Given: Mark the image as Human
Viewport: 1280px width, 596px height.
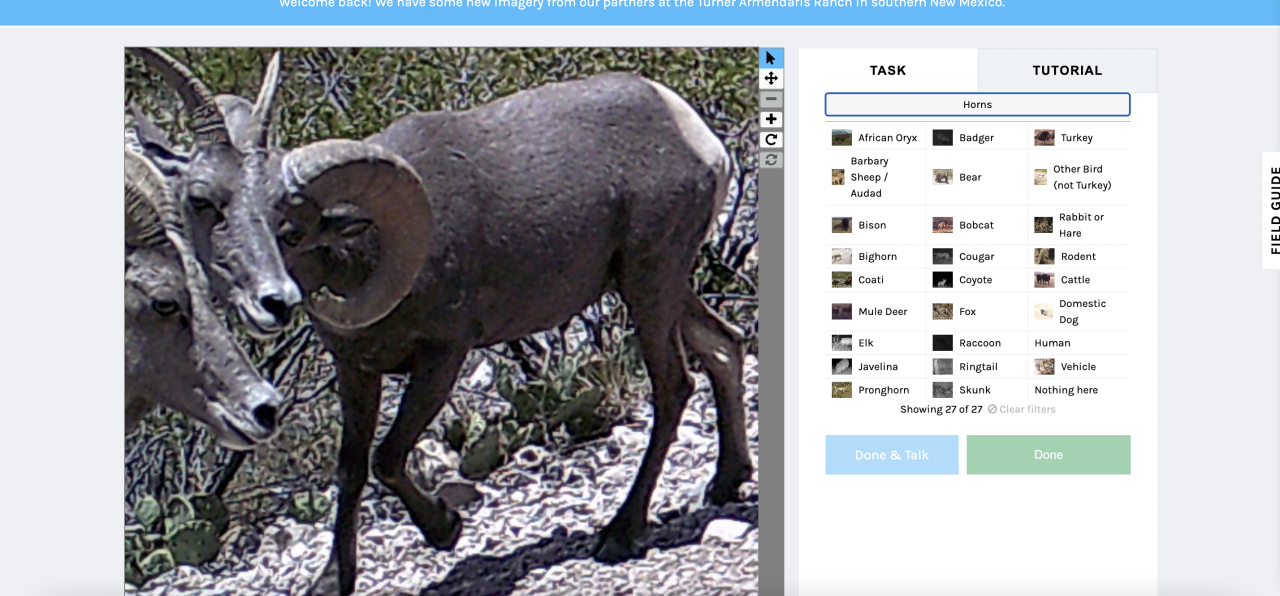Looking at the screenshot, I should tap(1078, 343).
